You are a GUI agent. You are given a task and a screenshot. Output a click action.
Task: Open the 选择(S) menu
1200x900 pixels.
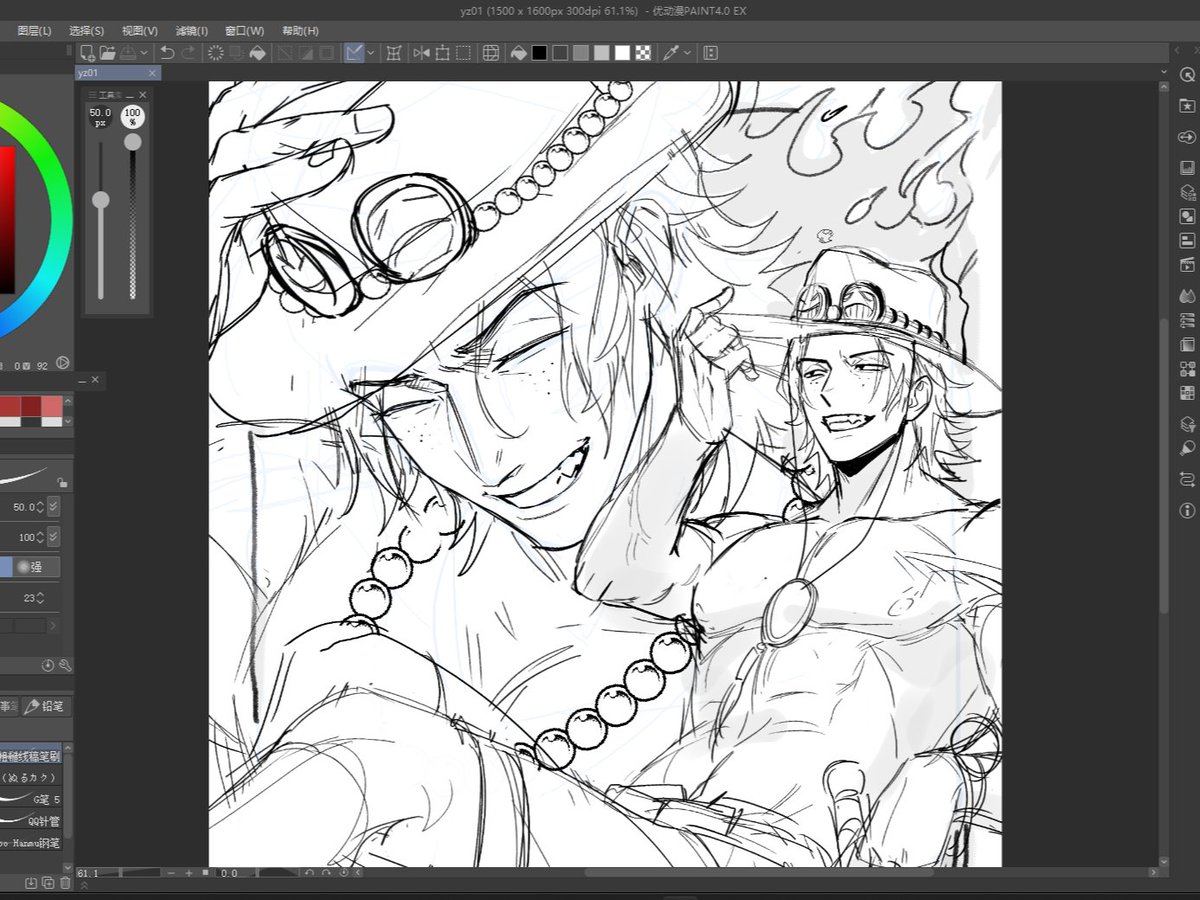coord(87,31)
